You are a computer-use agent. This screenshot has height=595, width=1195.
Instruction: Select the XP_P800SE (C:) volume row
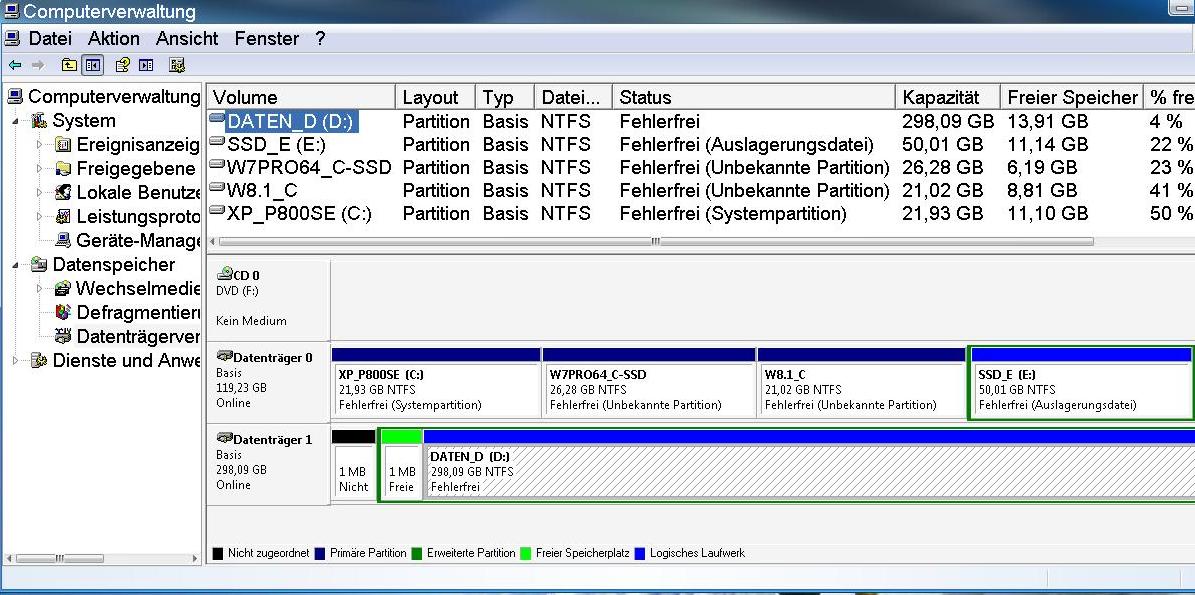click(701, 213)
